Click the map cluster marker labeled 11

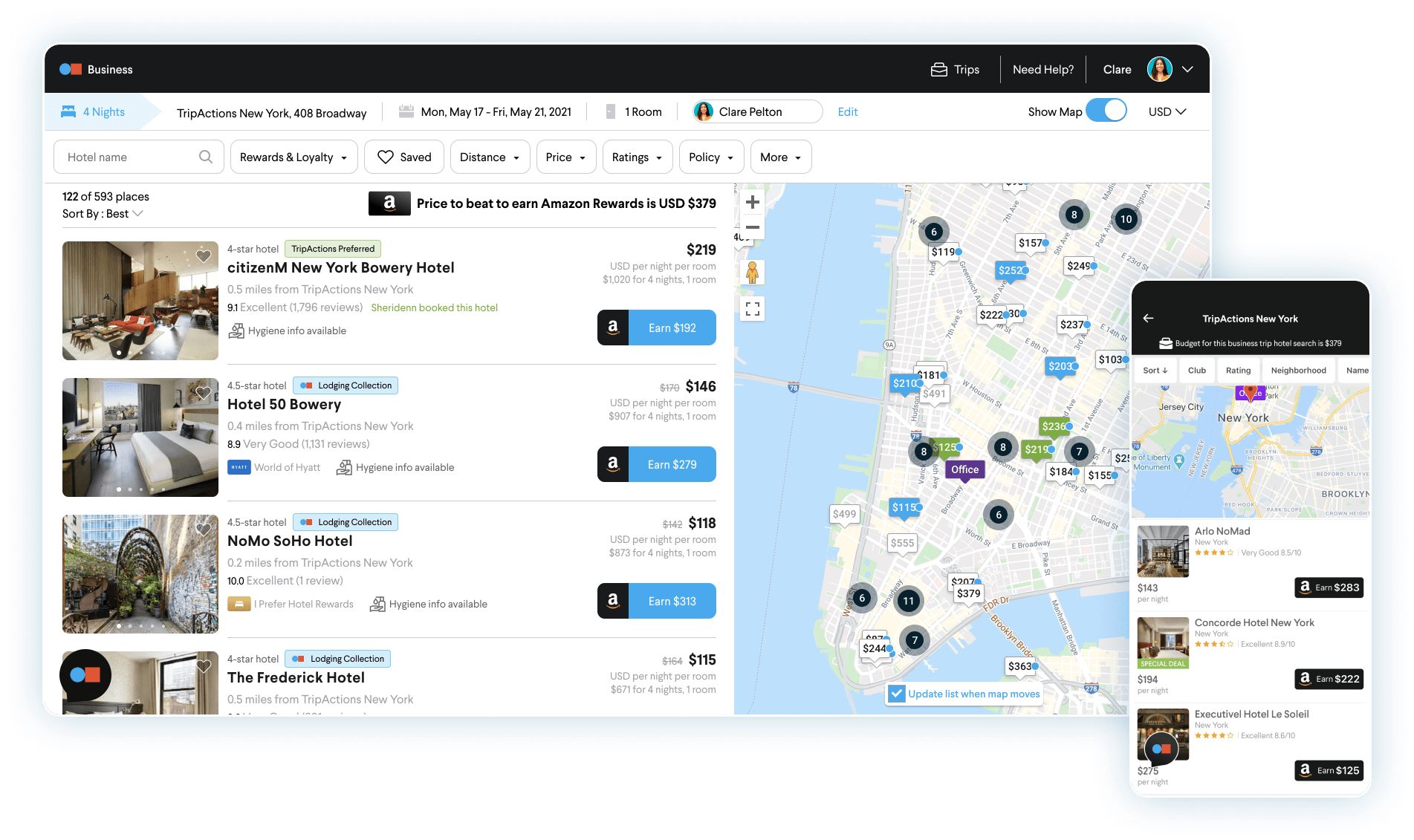point(908,601)
